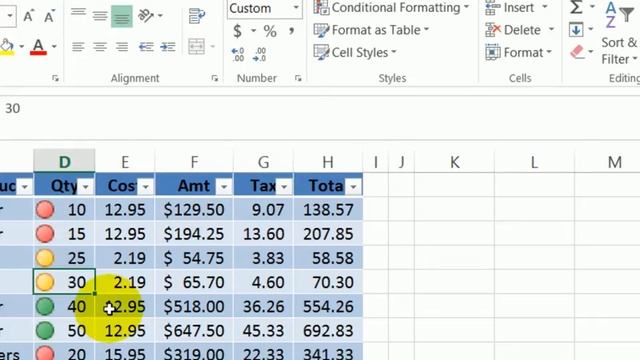Open the fill color dropdown arrow

click(x=21, y=46)
